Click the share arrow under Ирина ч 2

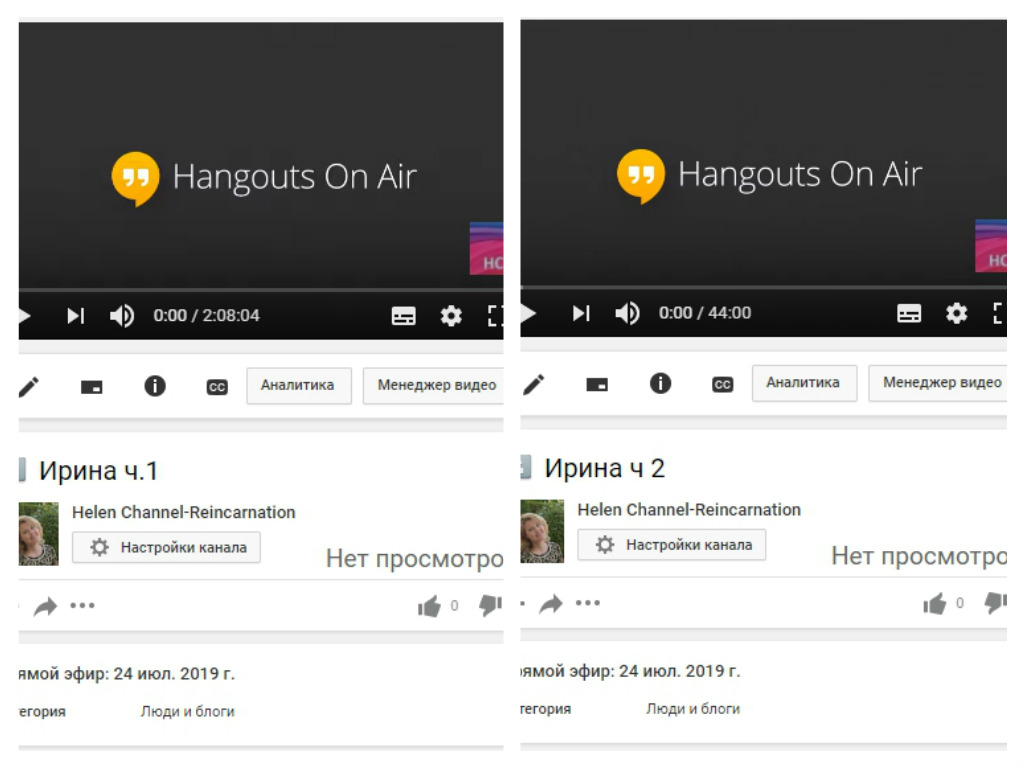[550, 604]
